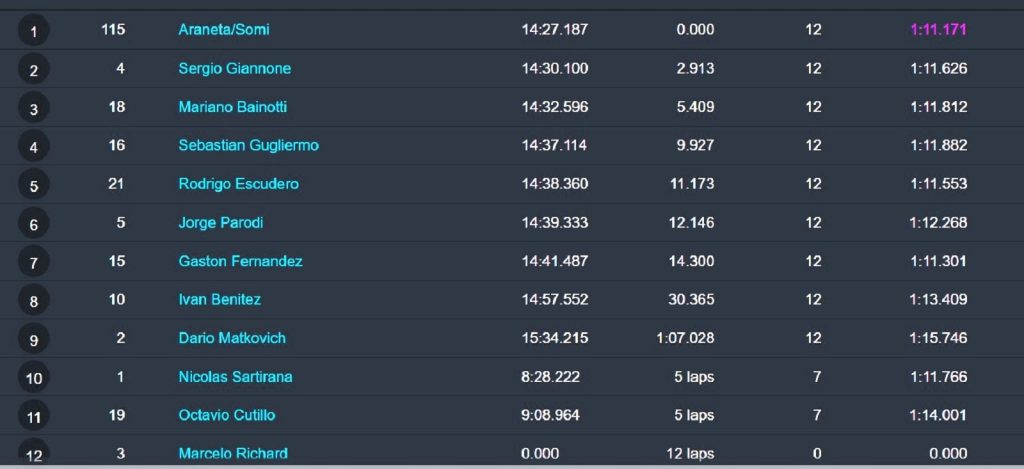This screenshot has width=1024, height=469.
Task: Open Dario Matkovich's results
Action: 232,338
